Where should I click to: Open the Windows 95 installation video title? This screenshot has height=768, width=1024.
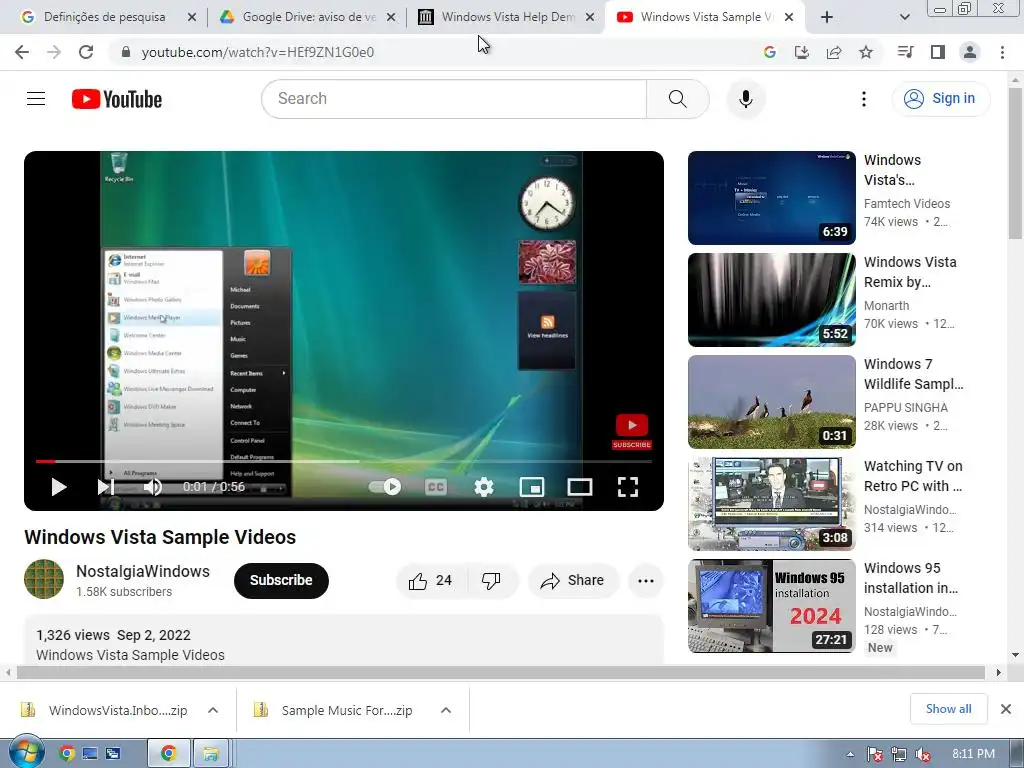[x=911, y=578]
